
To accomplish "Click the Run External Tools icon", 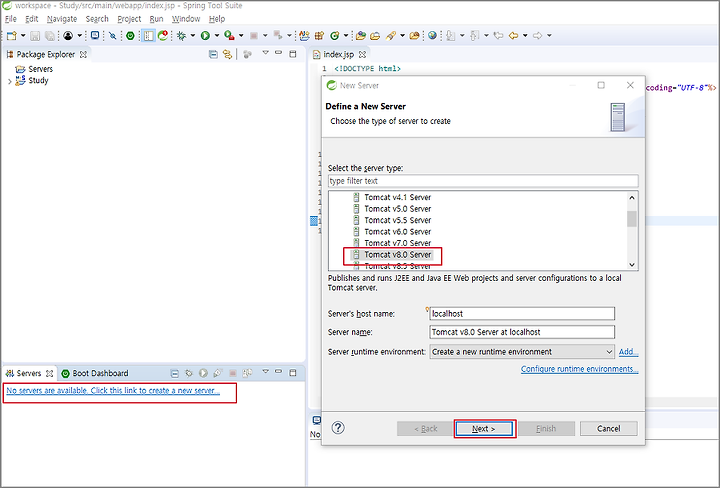I will pos(229,35).
